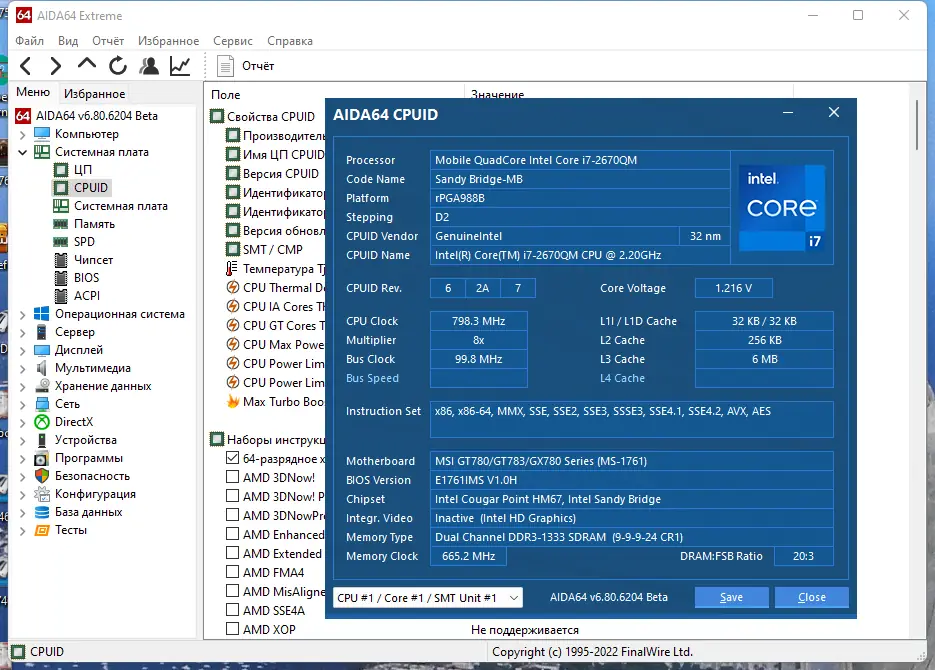Click the forward navigation arrow in toolbar
Image resolution: width=935 pixels, height=670 pixels.
click(56, 66)
